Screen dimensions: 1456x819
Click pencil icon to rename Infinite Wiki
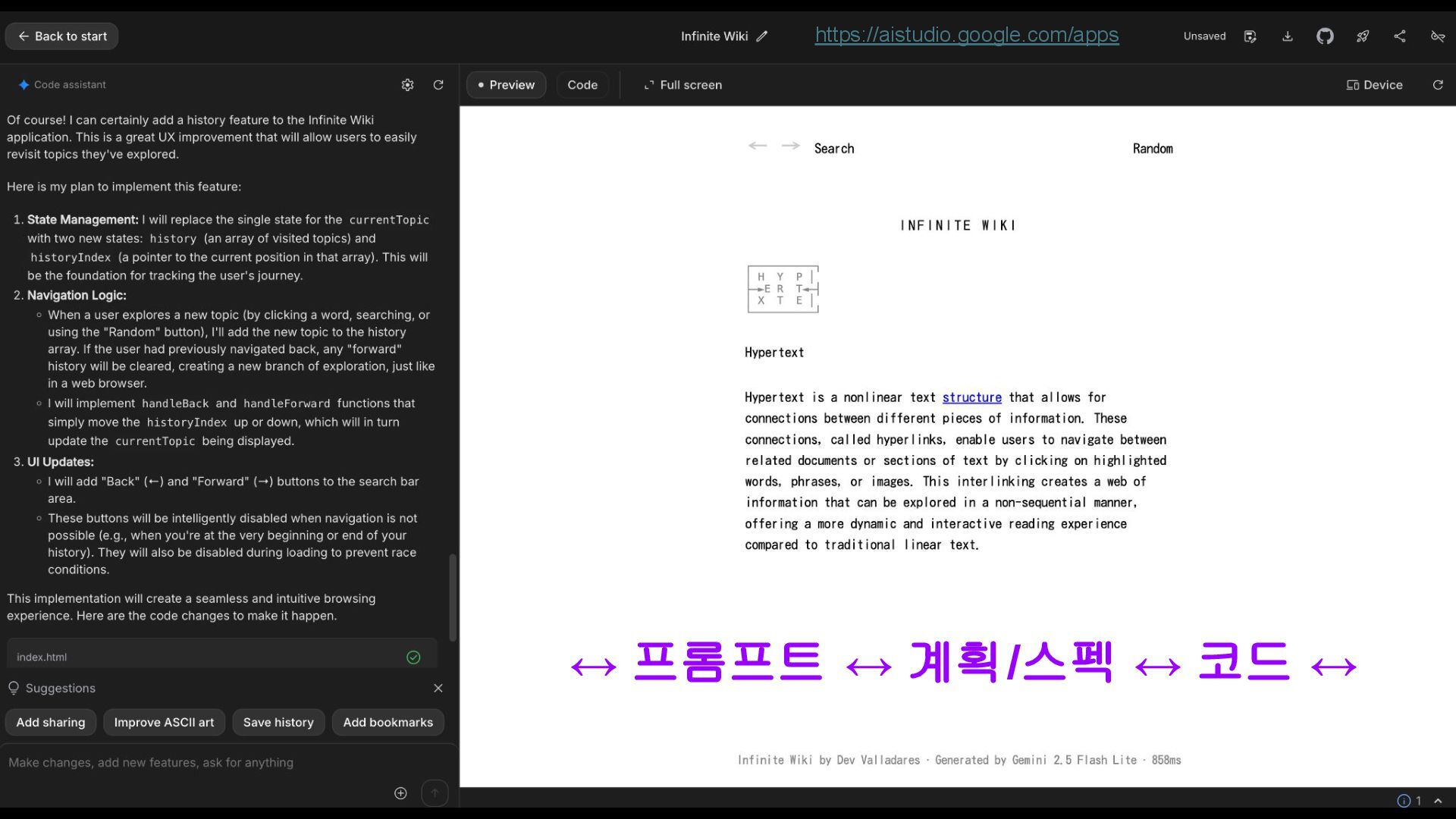point(762,36)
